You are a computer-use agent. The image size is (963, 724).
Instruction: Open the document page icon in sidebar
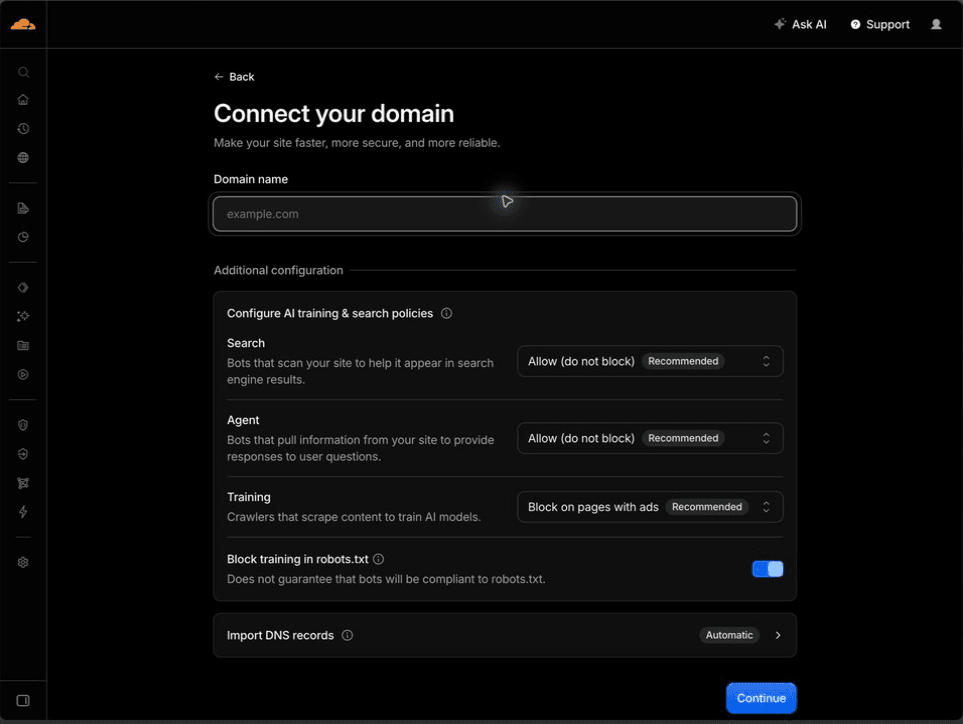23,208
